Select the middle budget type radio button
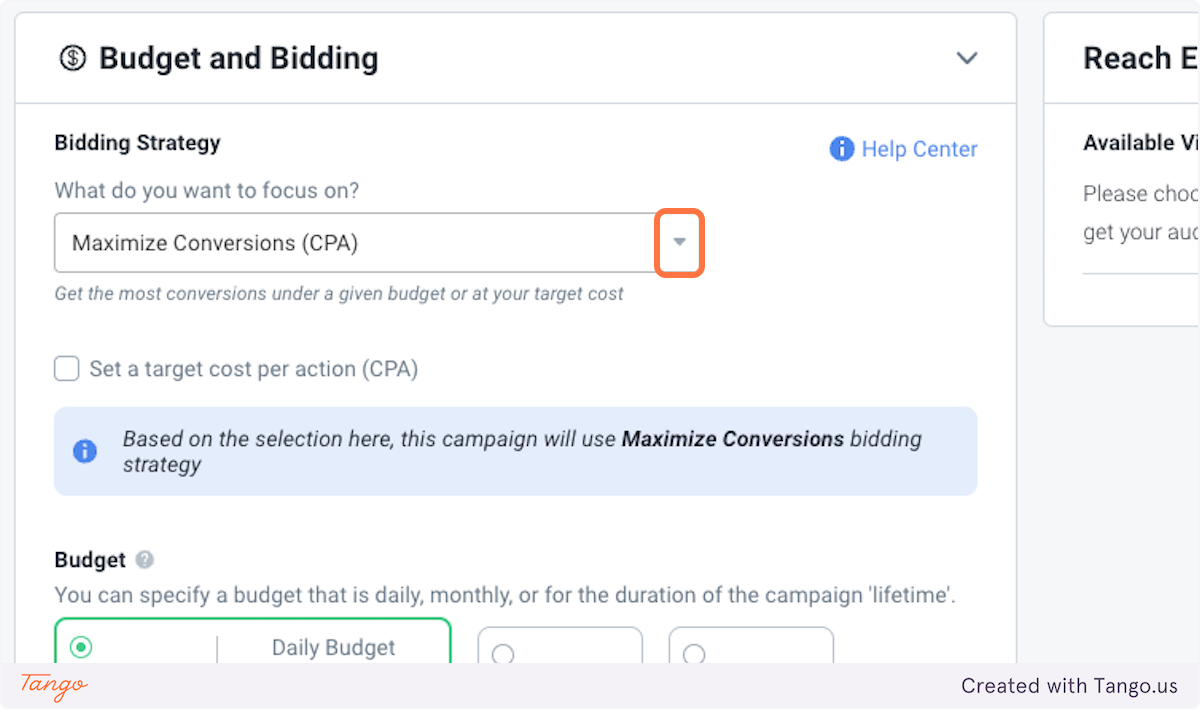1200x709 pixels. (503, 654)
